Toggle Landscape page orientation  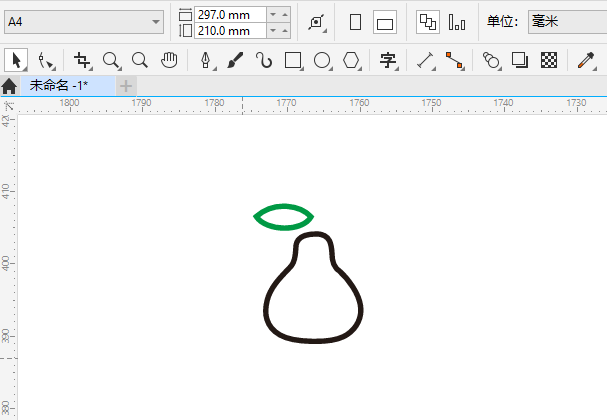385,22
